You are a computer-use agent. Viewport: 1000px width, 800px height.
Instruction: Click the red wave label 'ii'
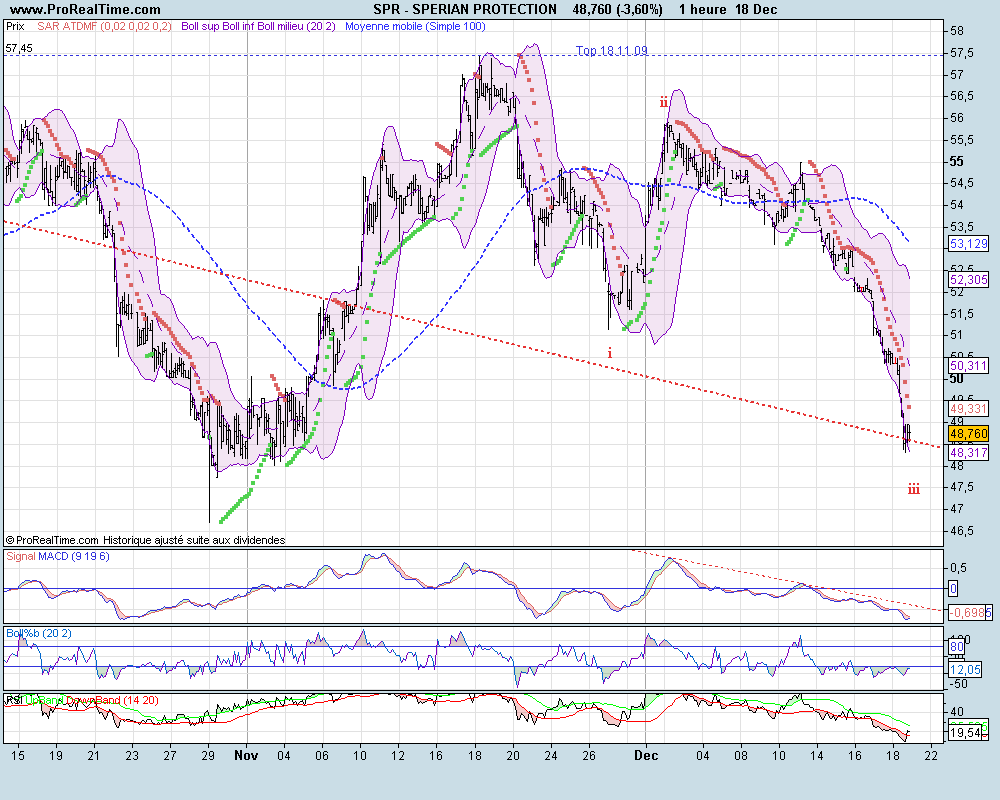[x=664, y=102]
